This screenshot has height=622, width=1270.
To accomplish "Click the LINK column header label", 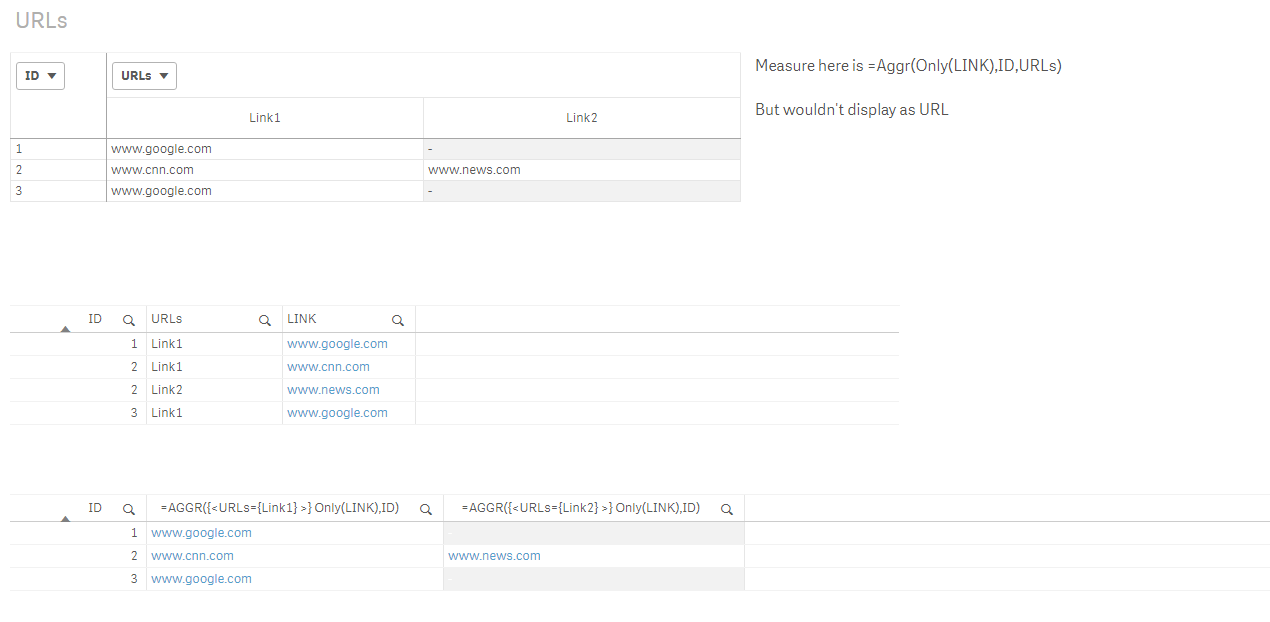I will coord(302,319).
